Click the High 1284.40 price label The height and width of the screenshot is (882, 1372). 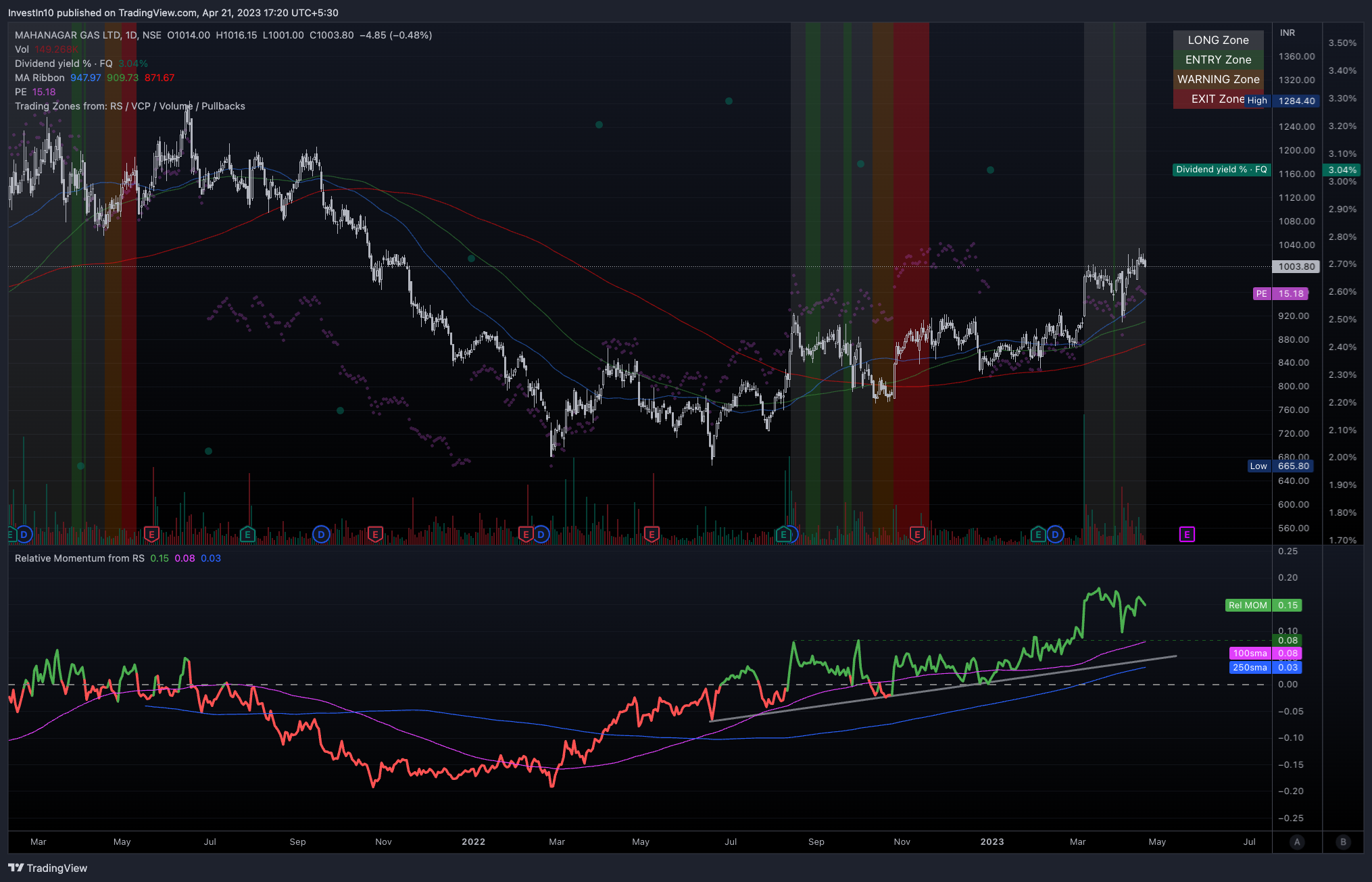tap(1282, 101)
